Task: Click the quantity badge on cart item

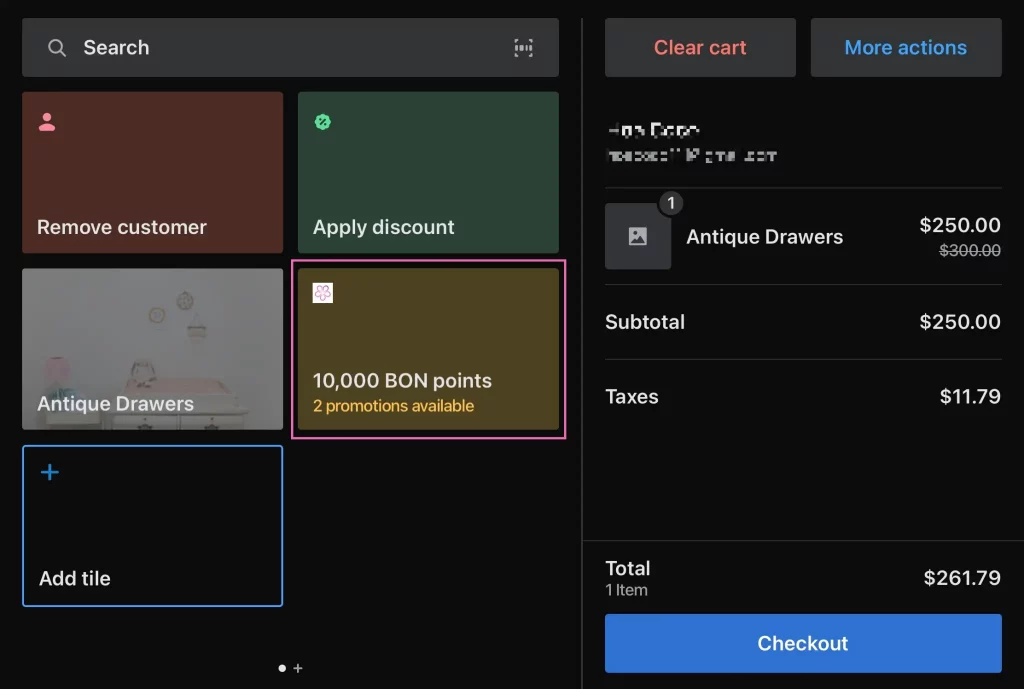Action: [671, 203]
